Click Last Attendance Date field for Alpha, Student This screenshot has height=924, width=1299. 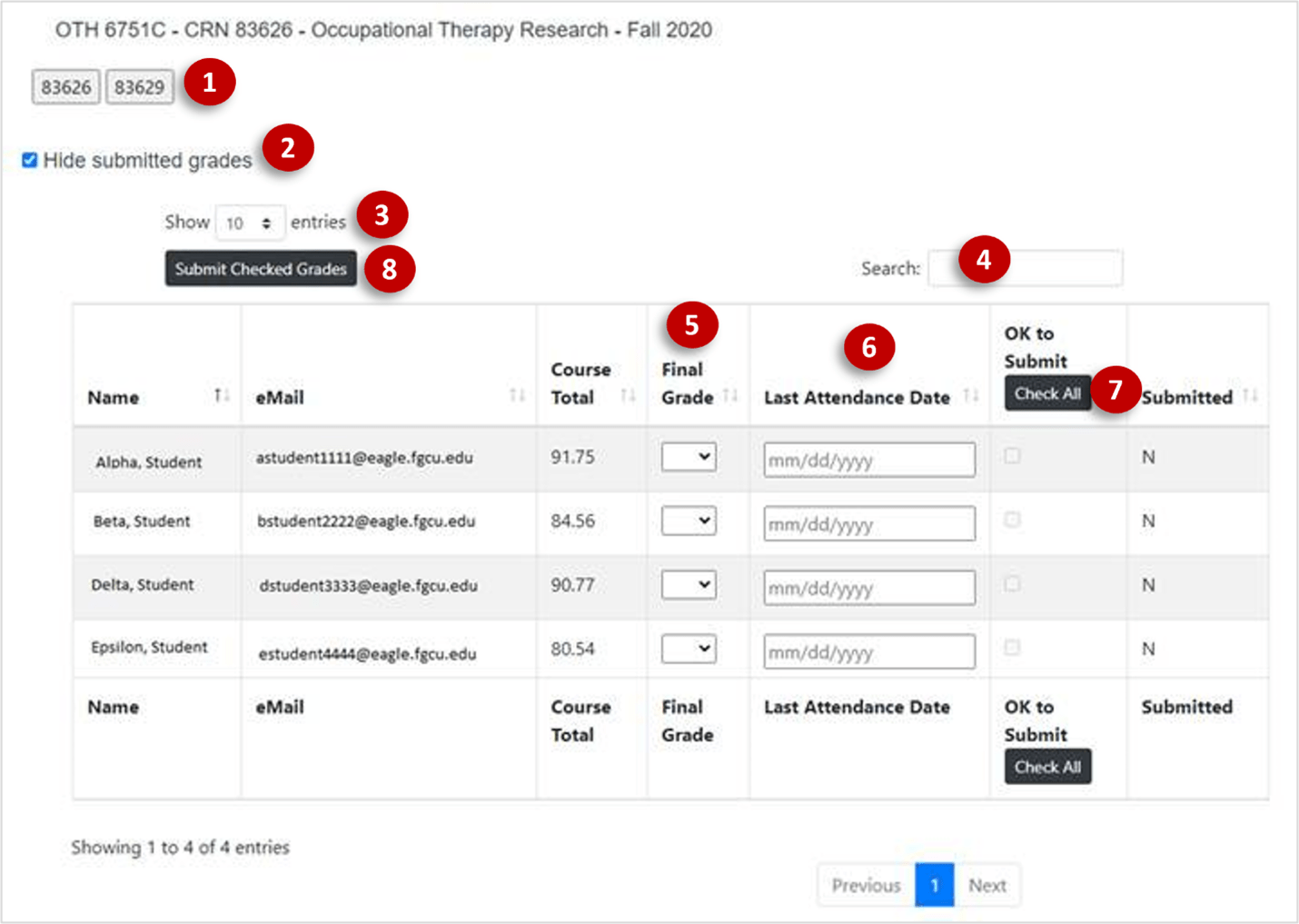(x=869, y=460)
